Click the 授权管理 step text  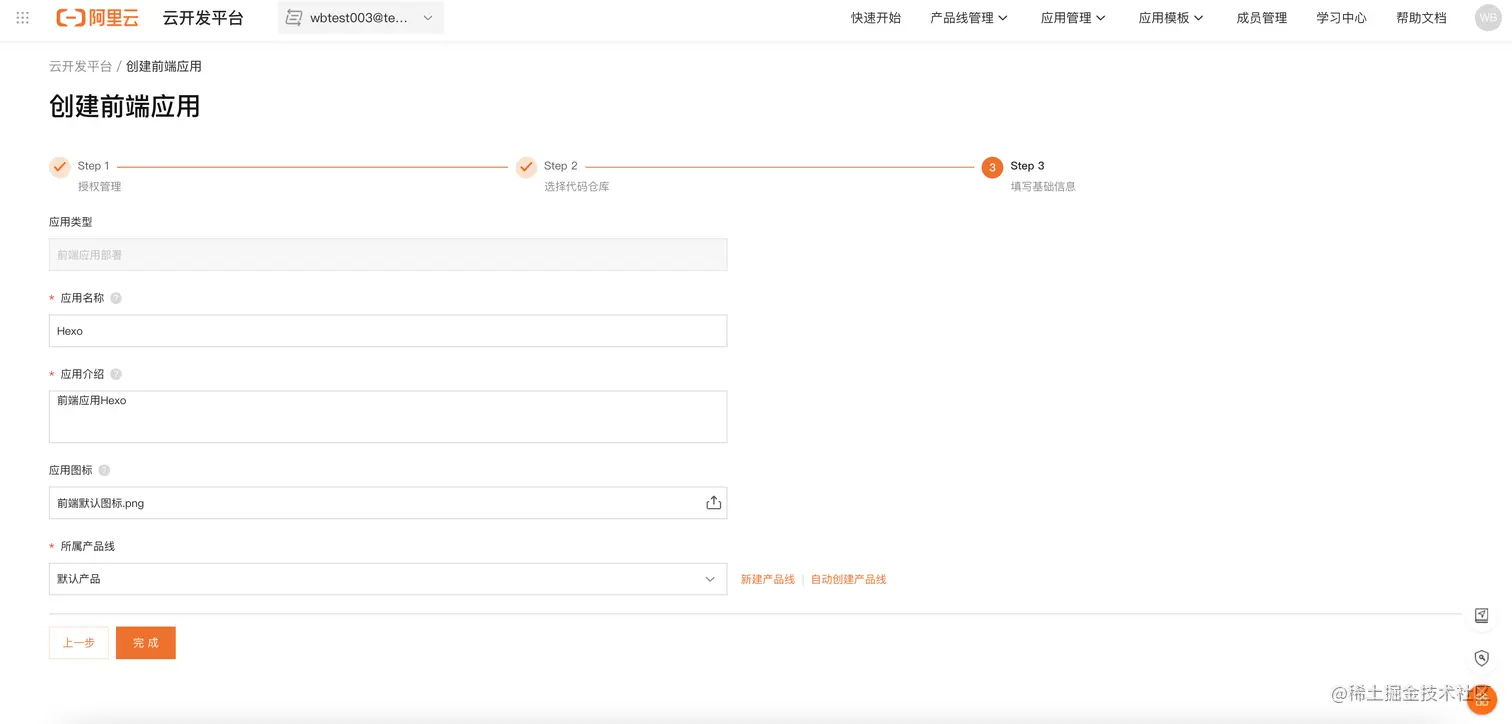point(100,187)
